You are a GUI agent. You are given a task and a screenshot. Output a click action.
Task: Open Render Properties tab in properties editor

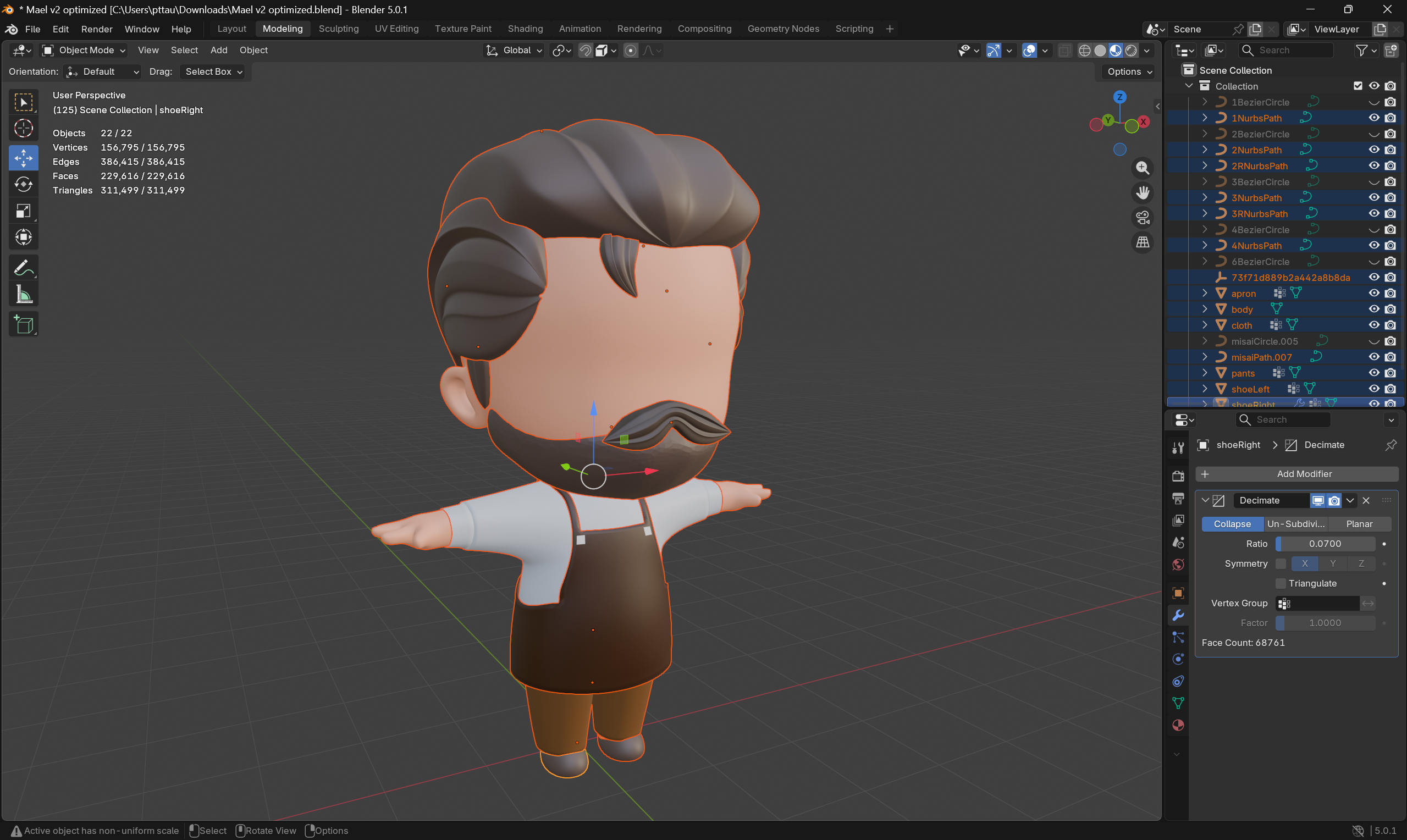click(1178, 476)
